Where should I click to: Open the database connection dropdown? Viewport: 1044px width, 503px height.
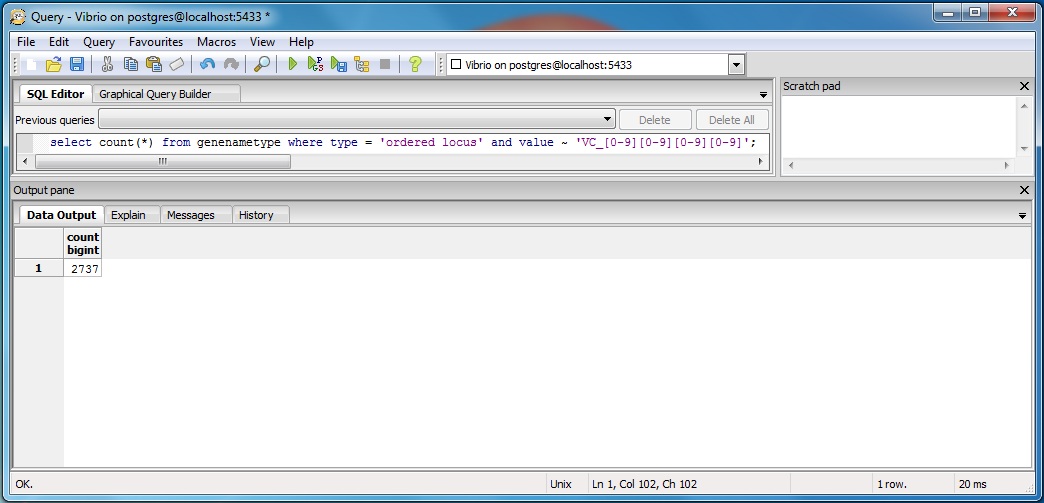click(x=736, y=65)
